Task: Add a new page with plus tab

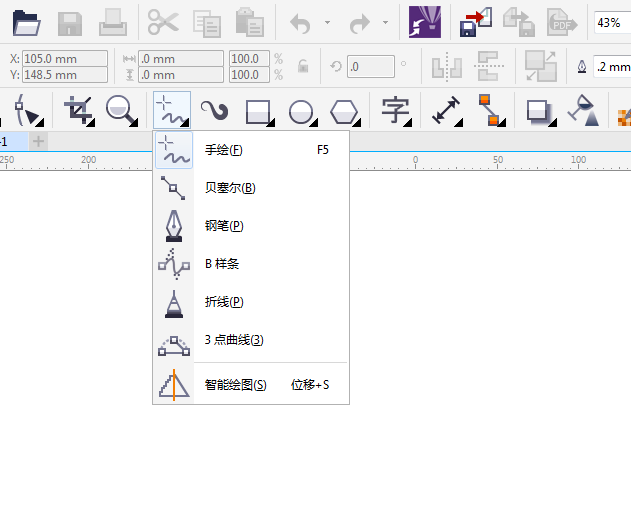Action: [38, 141]
